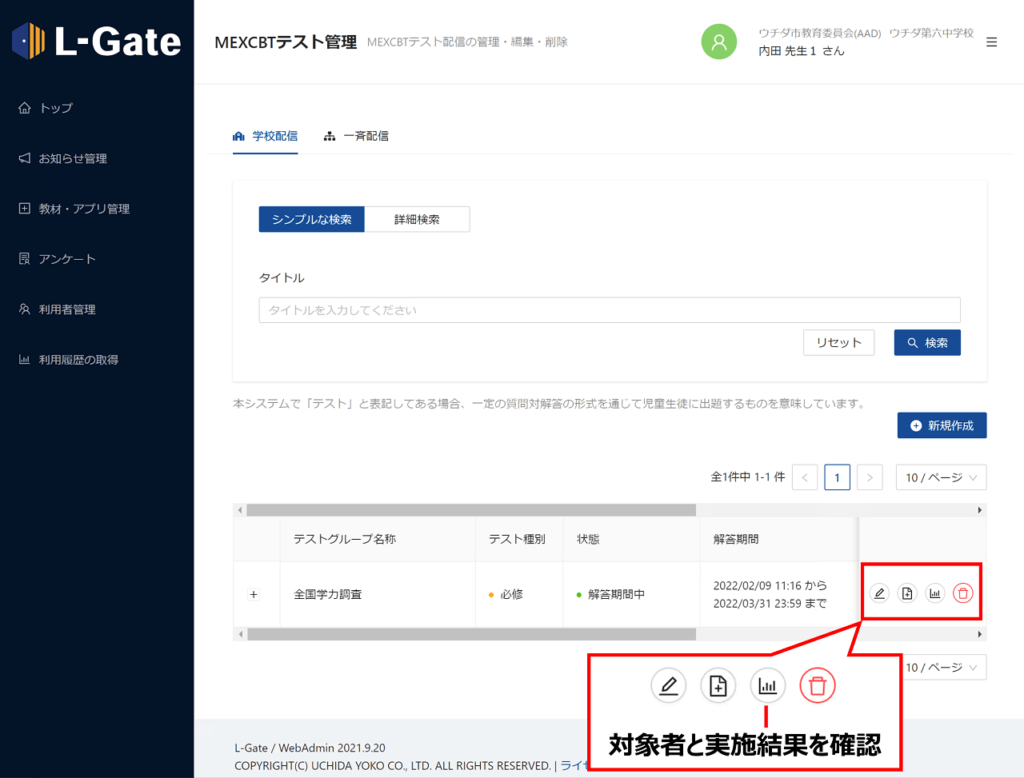Click the 全国学力調査 cell text
This screenshot has width=1024, height=778.
pos(327,594)
